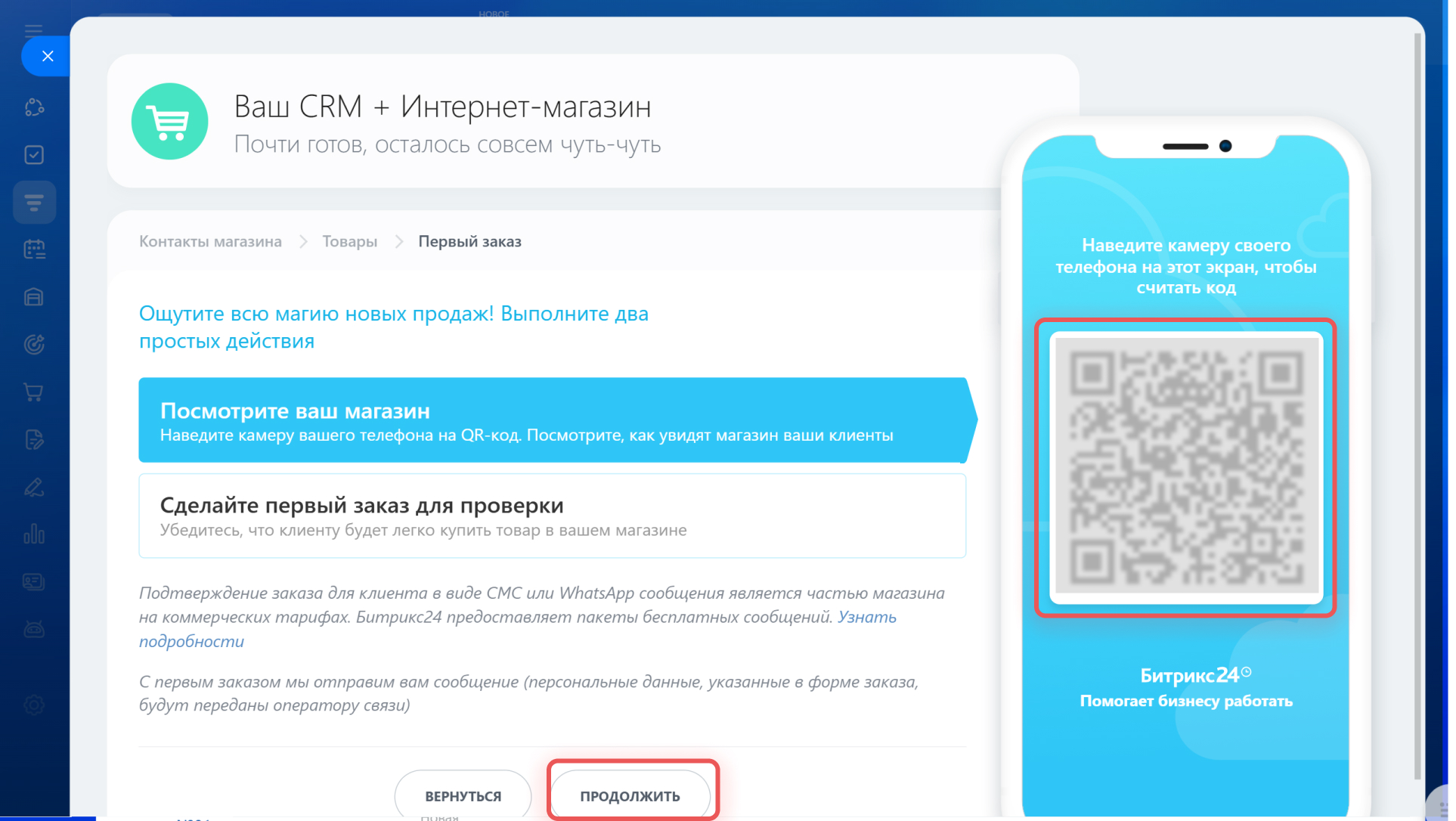
Task: Open the calendar icon in sidebar
Action: pyautogui.click(x=34, y=249)
